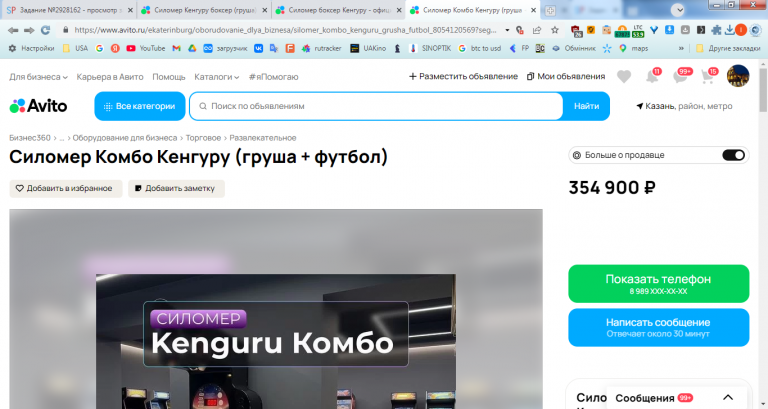Open Avito messages chat bubble icon
768x409 pixels.
[x=681, y=76]
